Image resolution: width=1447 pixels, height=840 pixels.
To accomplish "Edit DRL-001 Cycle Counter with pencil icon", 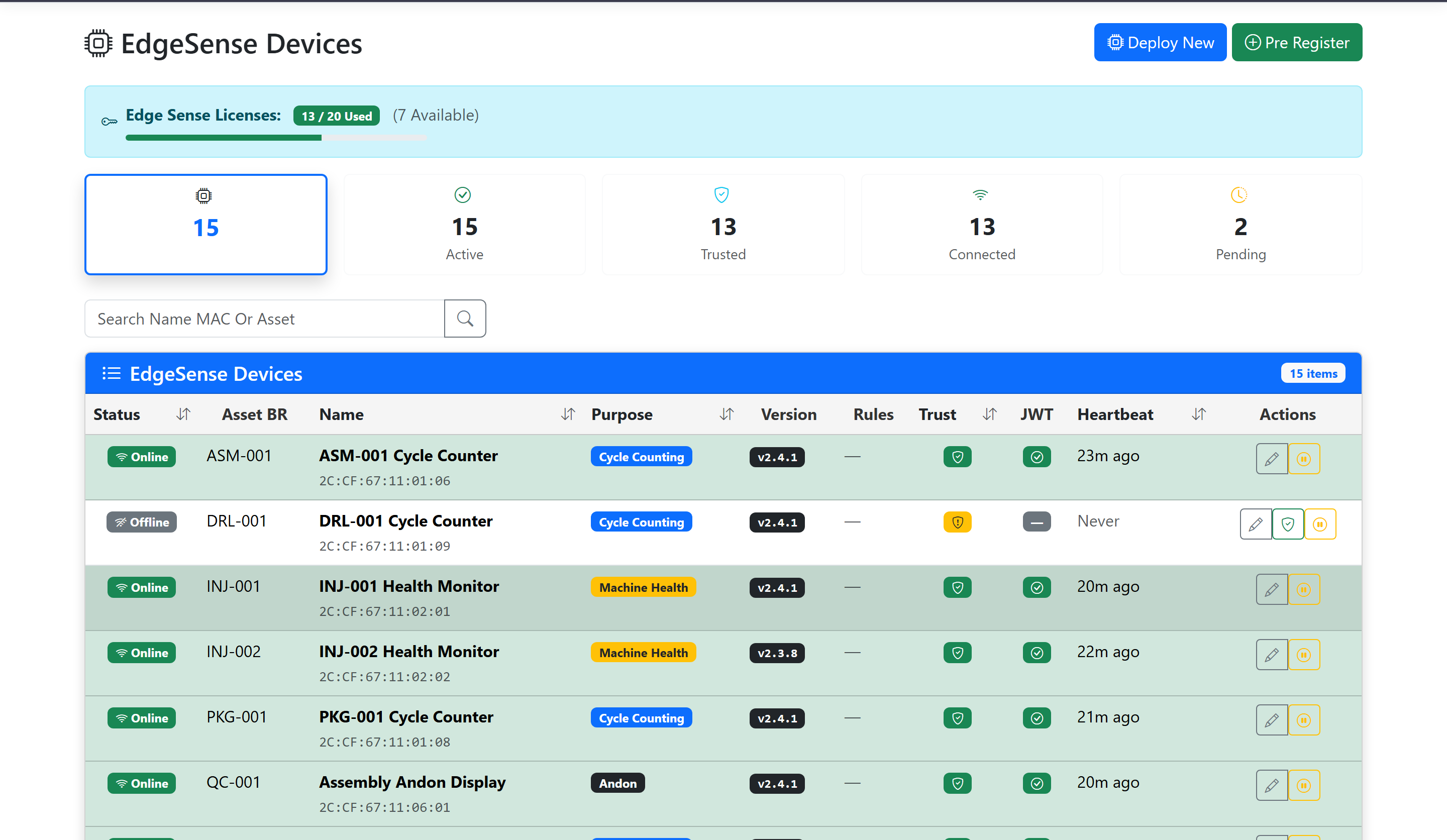I will [1255, 524].
